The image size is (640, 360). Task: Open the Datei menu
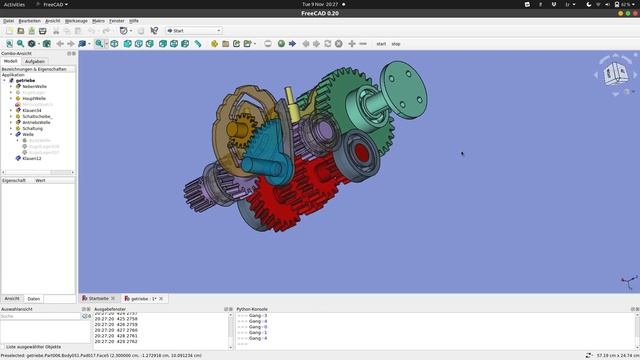(x=8, y=21)
